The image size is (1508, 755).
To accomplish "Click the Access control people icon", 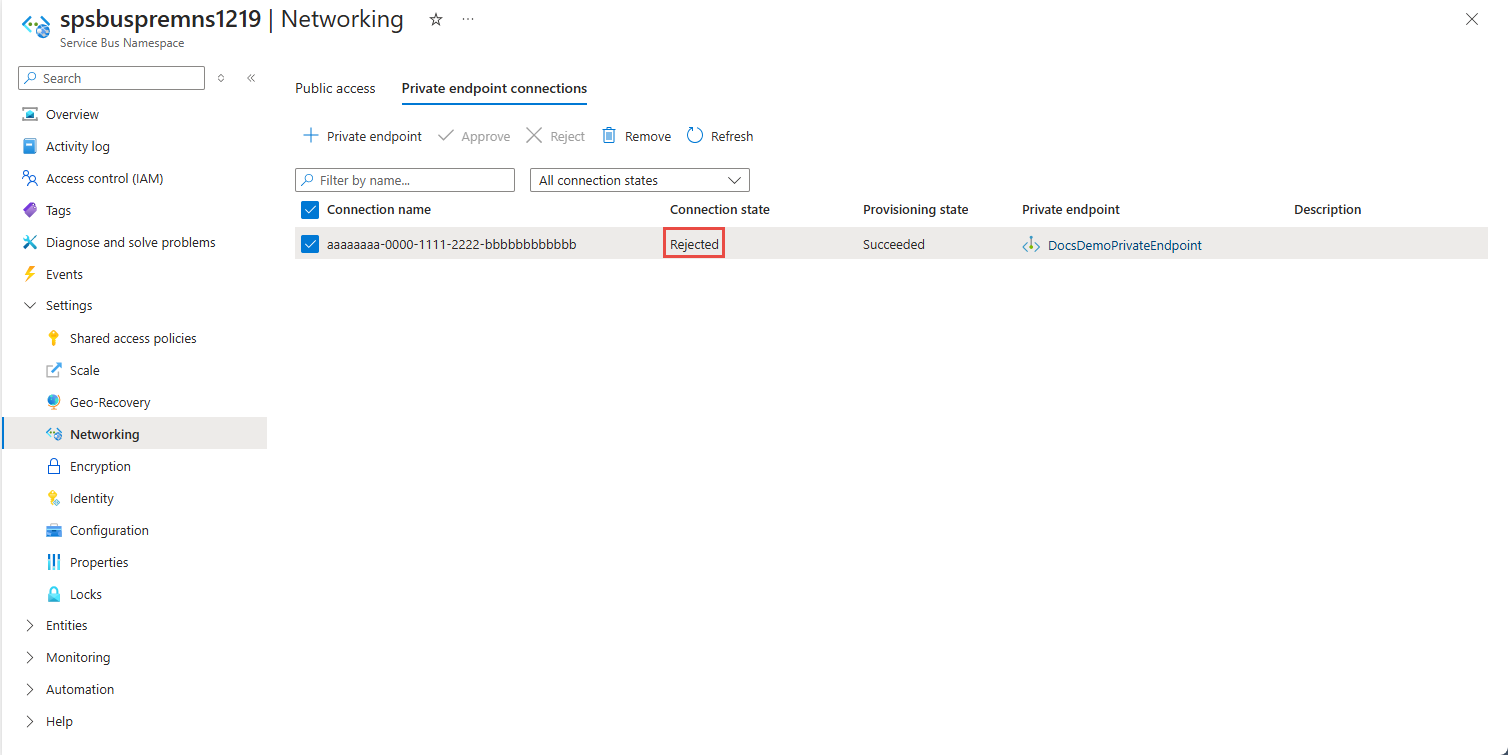I will tap(30, 178).
